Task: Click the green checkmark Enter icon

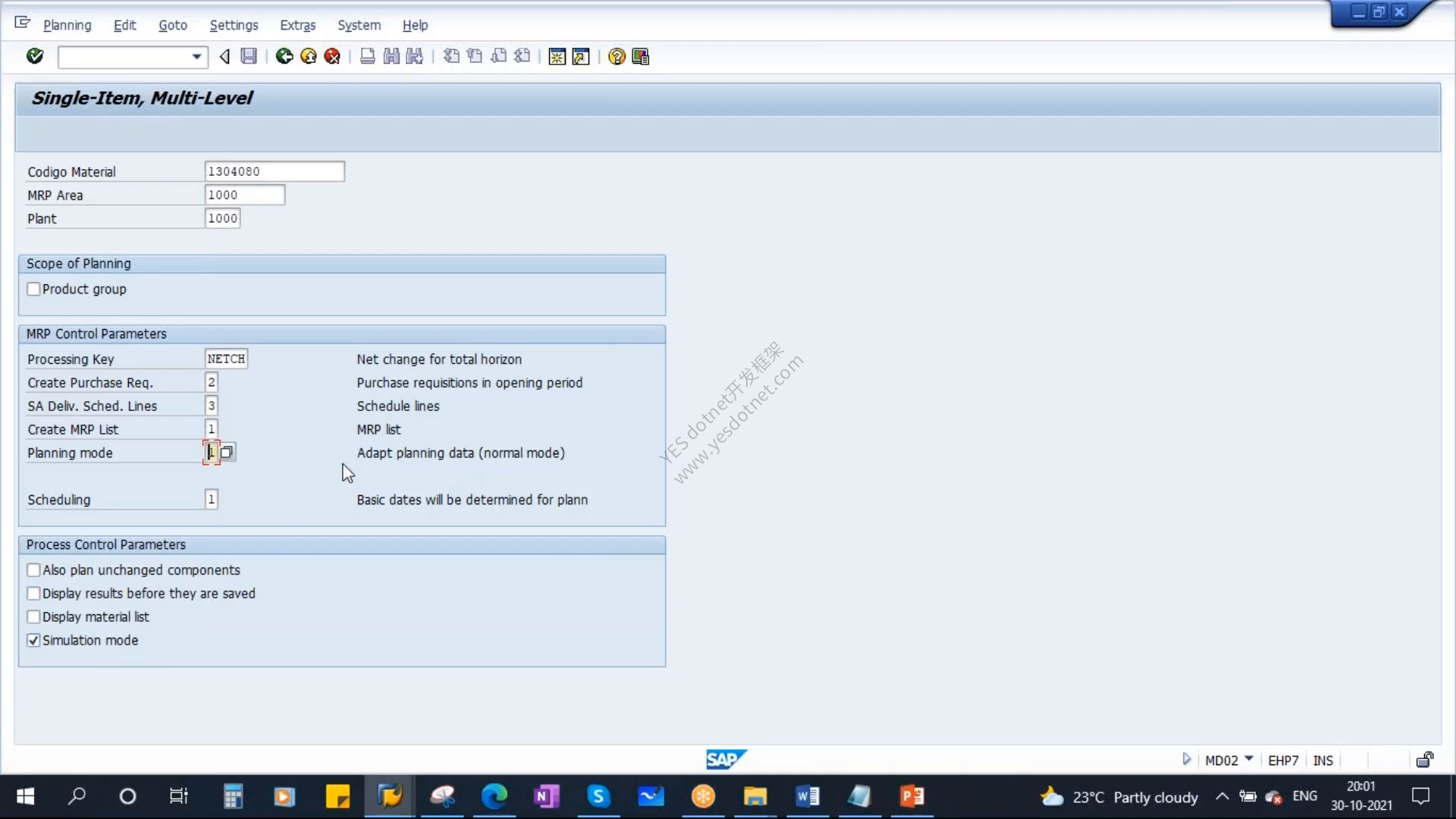Action: click(35, 56)
